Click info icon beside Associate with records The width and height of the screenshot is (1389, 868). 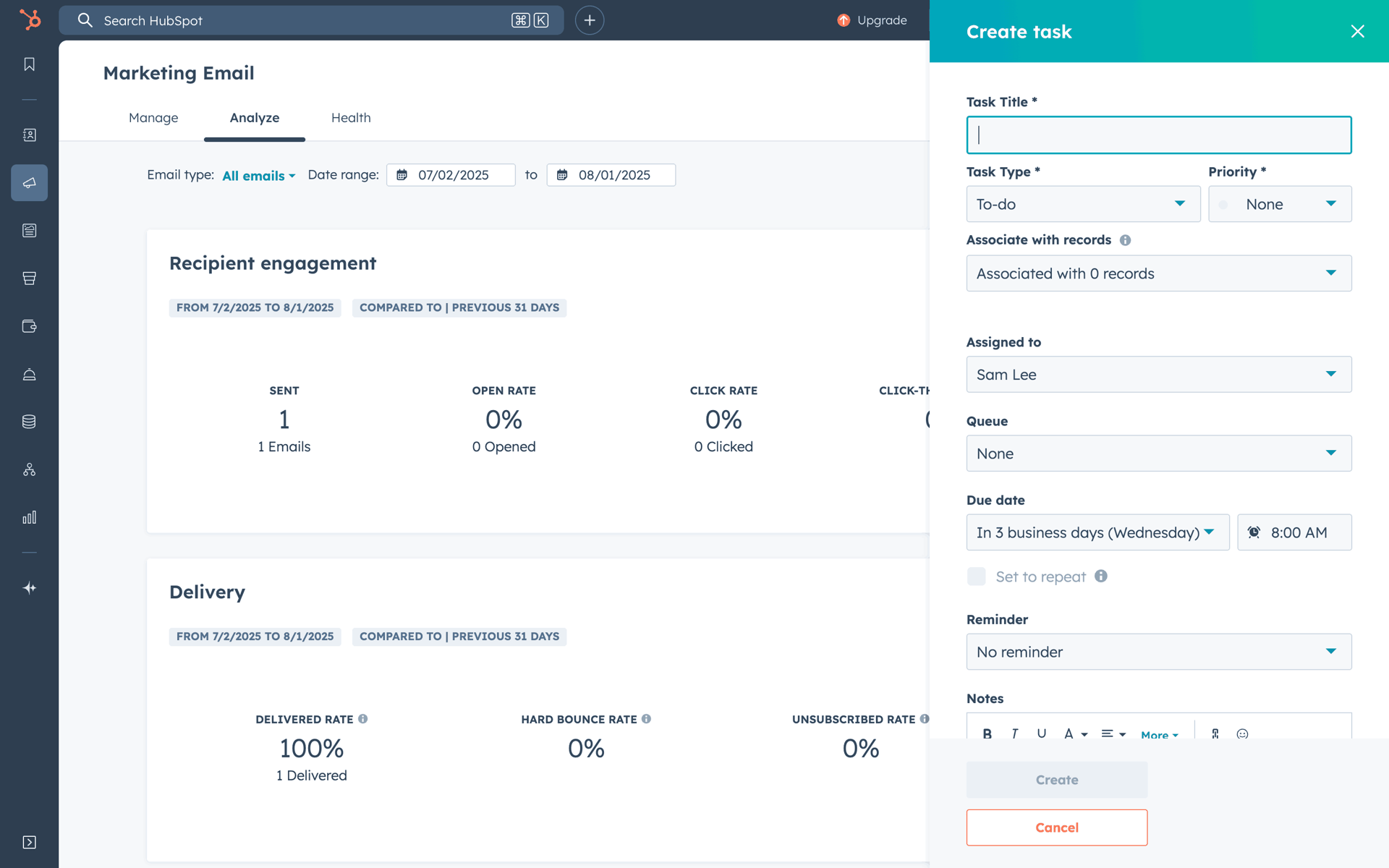(x=1125, y=240)
